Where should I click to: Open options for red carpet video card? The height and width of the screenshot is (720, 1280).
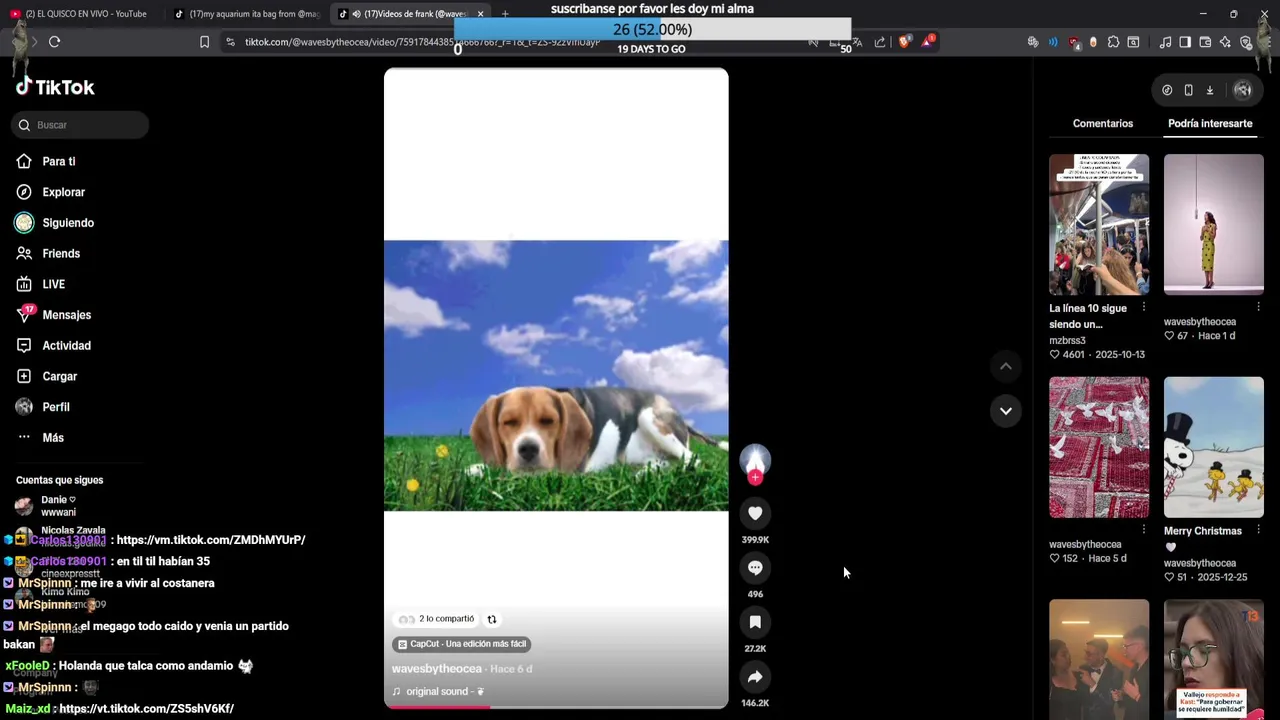[1144, 530]
